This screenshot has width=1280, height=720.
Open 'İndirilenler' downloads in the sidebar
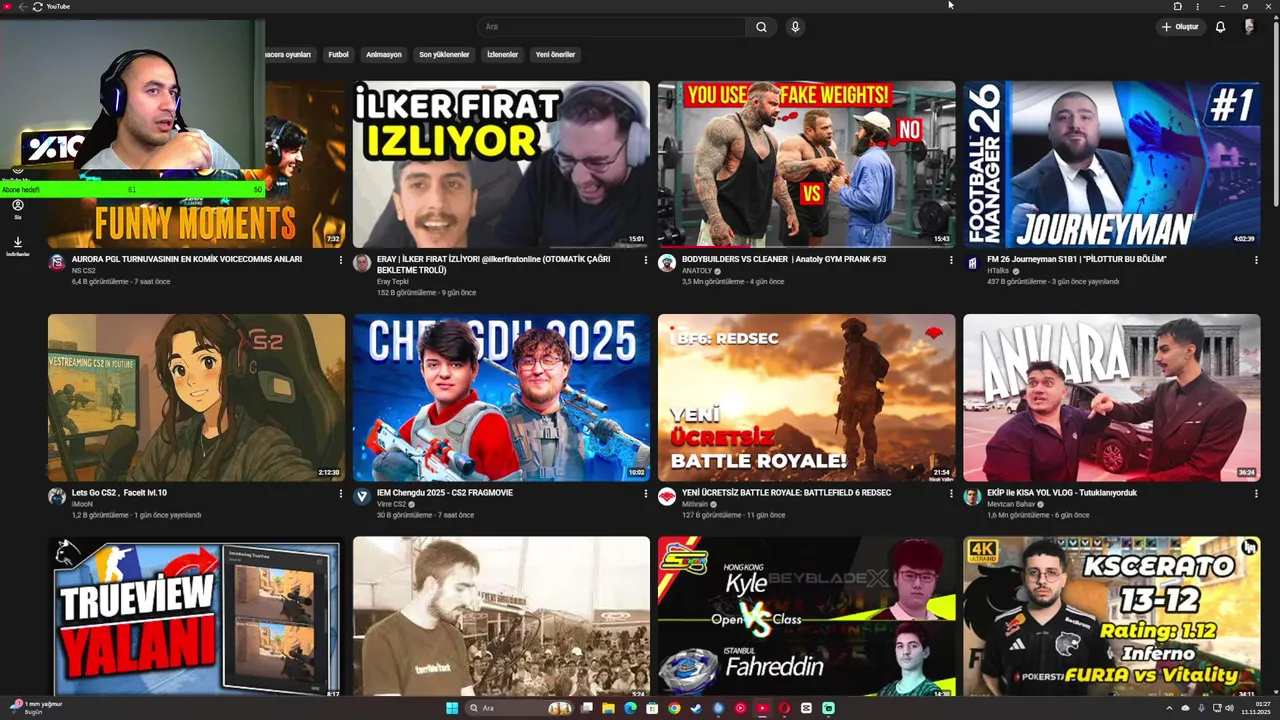(x=17, y=246)
